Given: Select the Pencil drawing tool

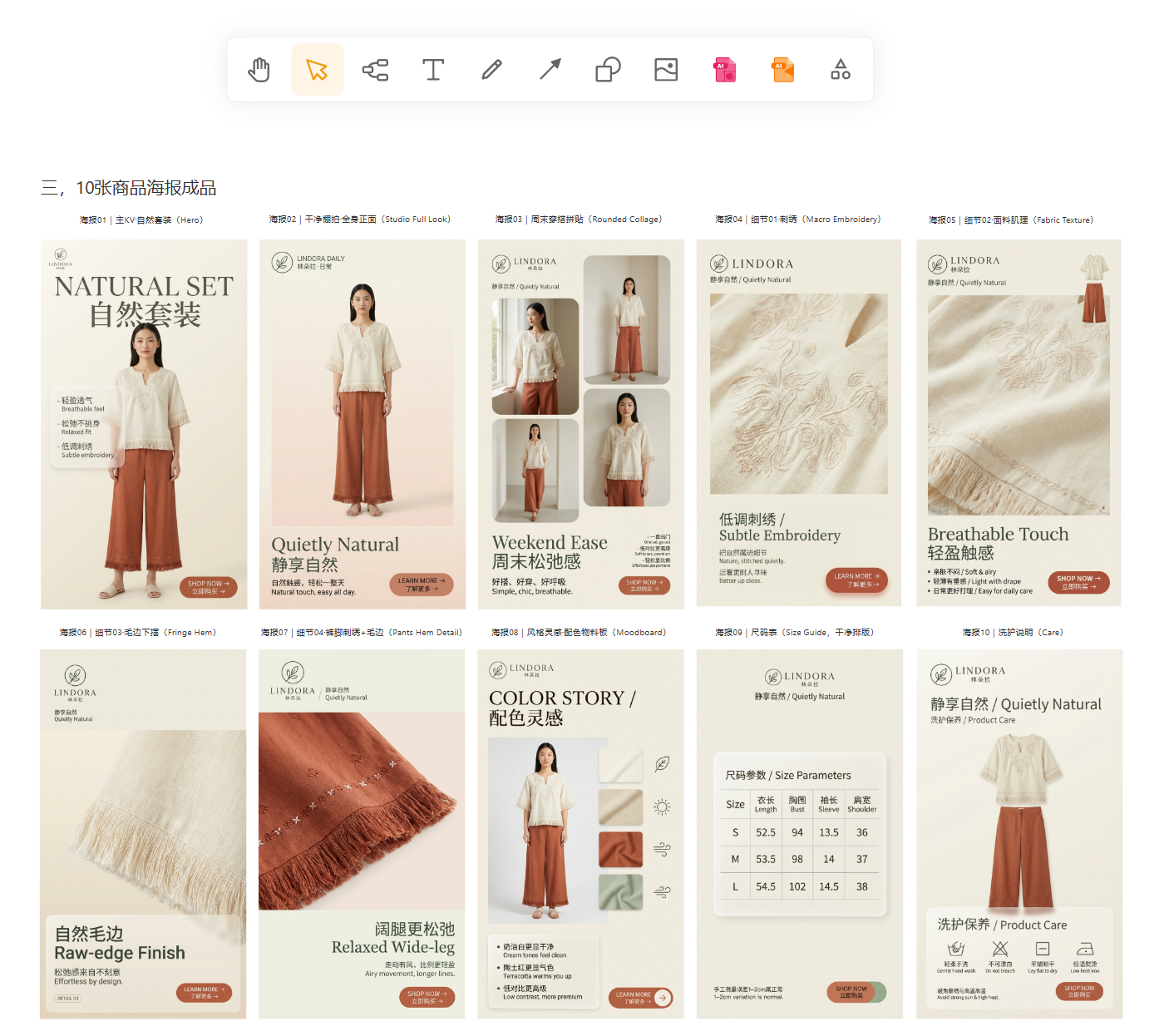Looking at the screenshot, I should pos(491,70).
